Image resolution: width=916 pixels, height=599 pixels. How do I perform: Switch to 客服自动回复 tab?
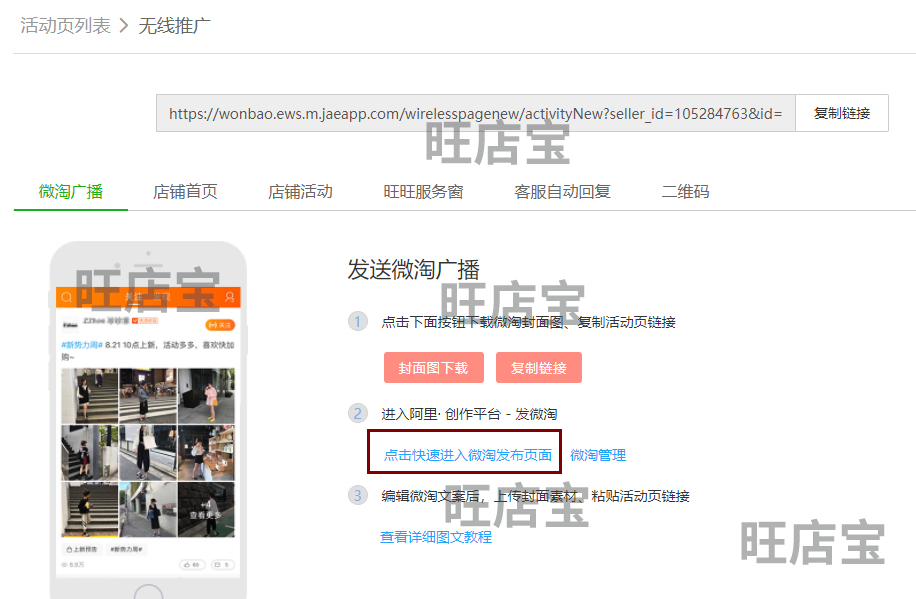[x=562, y=191]
